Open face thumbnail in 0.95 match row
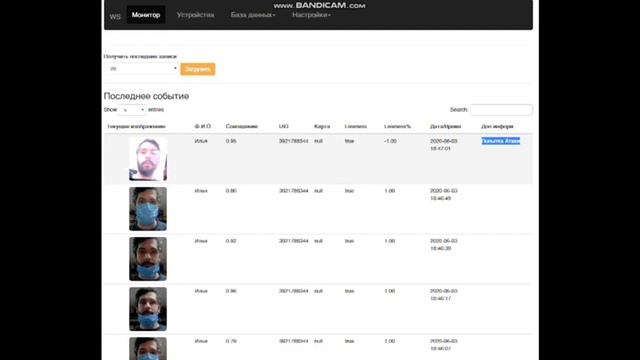The height and width of the screenshot is (360, 640). 148,159
